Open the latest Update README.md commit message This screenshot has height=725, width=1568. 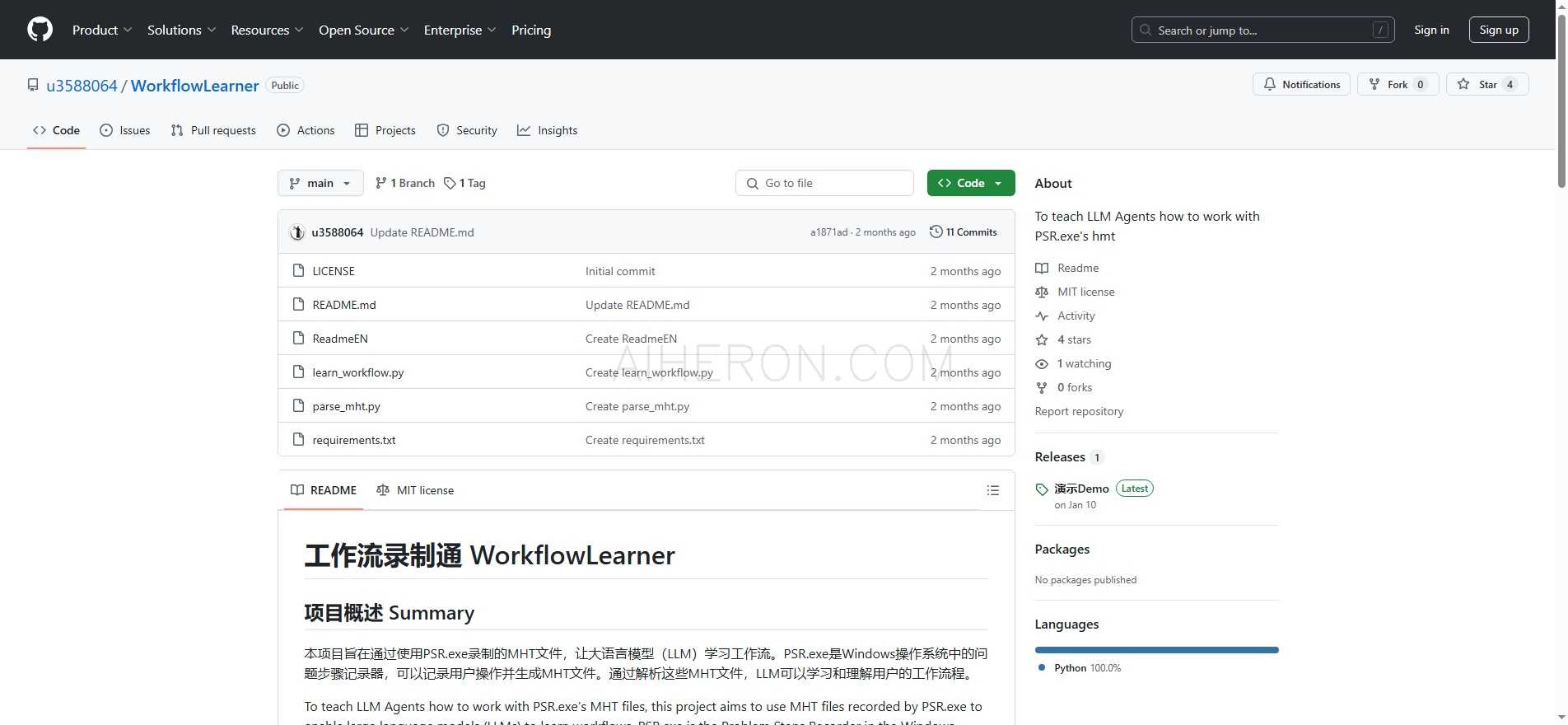coord(422,232)
